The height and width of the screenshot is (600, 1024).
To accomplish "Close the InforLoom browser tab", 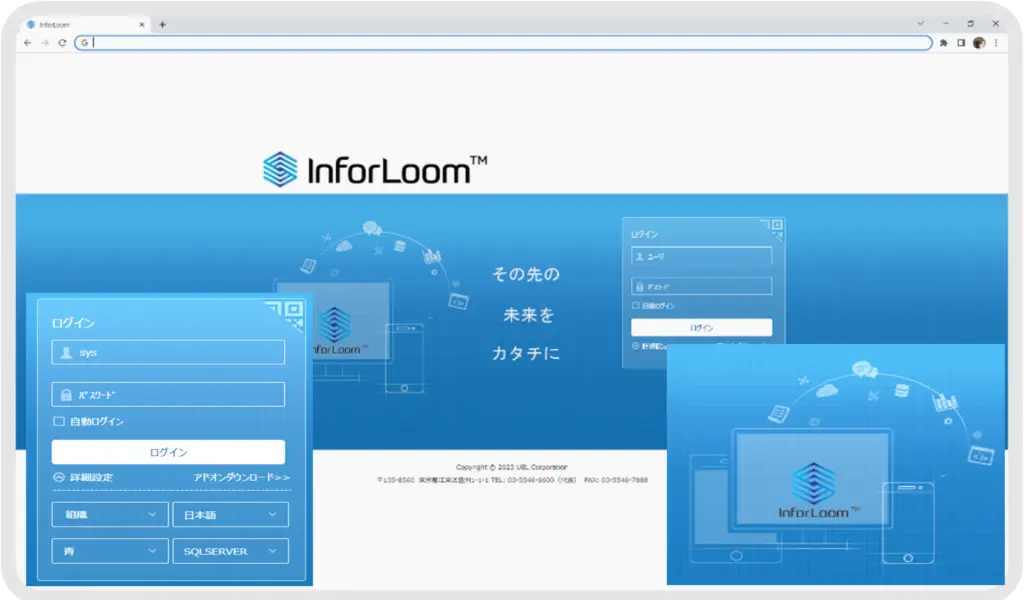I will pyautogui.click(x=142, y=24).
